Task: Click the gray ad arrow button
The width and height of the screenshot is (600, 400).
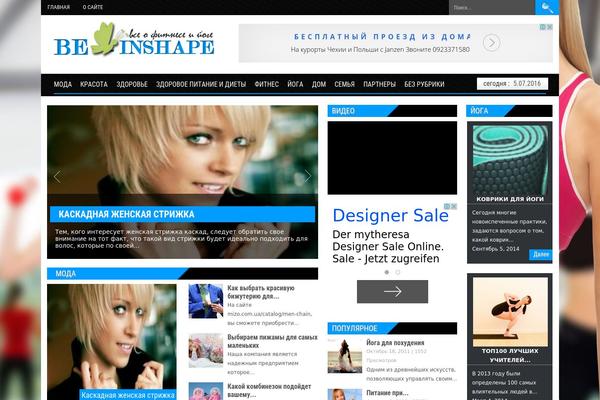Action: [393, 292]
